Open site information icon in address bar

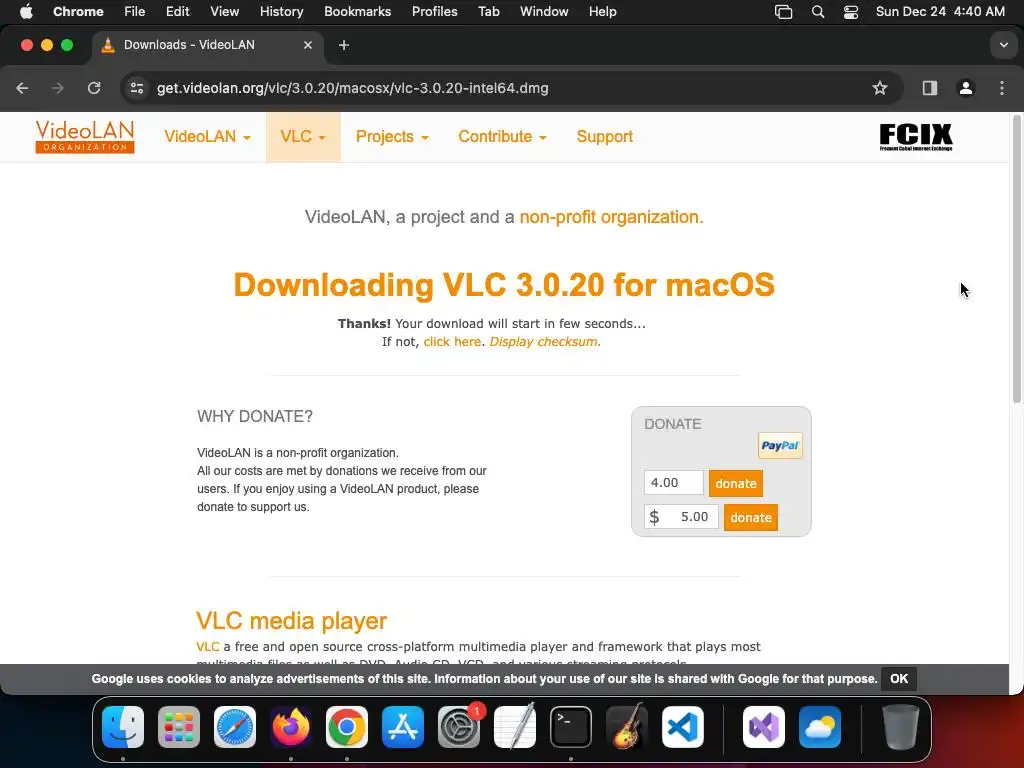pos(136,88)
